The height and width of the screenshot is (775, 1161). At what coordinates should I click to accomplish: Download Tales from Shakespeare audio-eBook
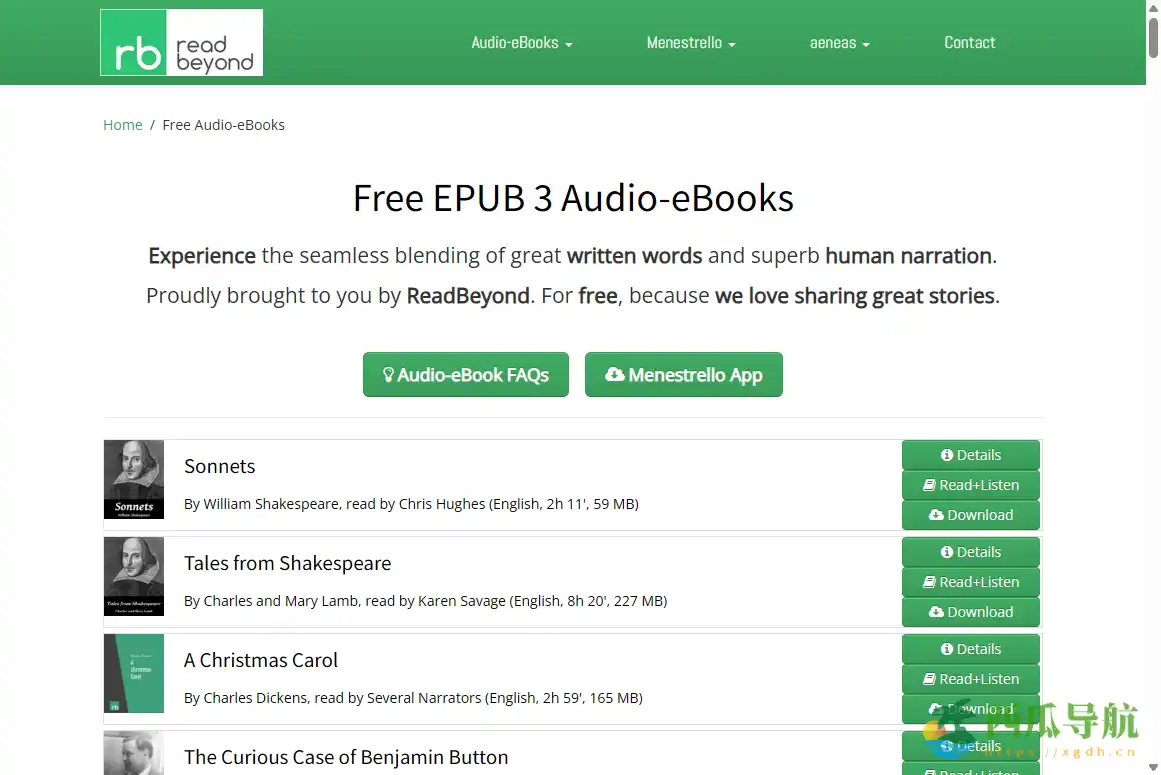[970, 612]
